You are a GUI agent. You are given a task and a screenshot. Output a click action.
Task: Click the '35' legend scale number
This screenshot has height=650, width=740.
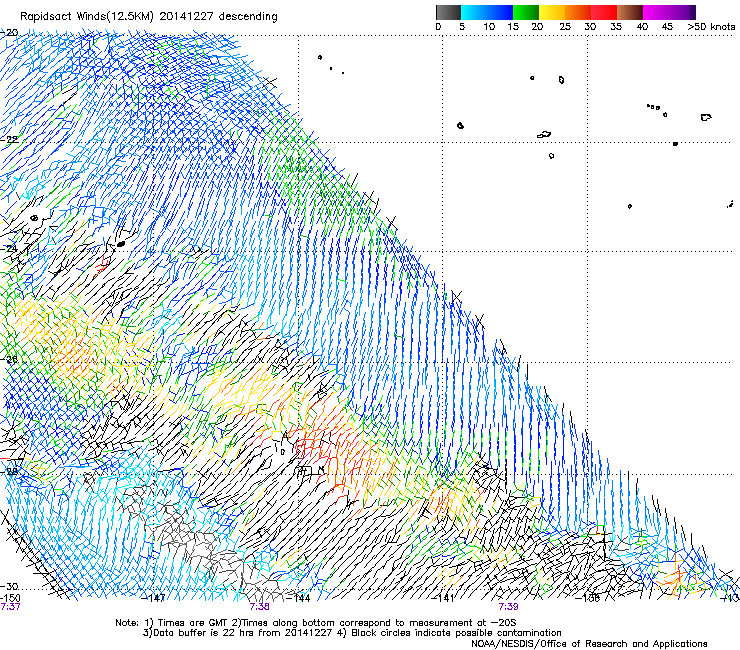click(616, 27)
